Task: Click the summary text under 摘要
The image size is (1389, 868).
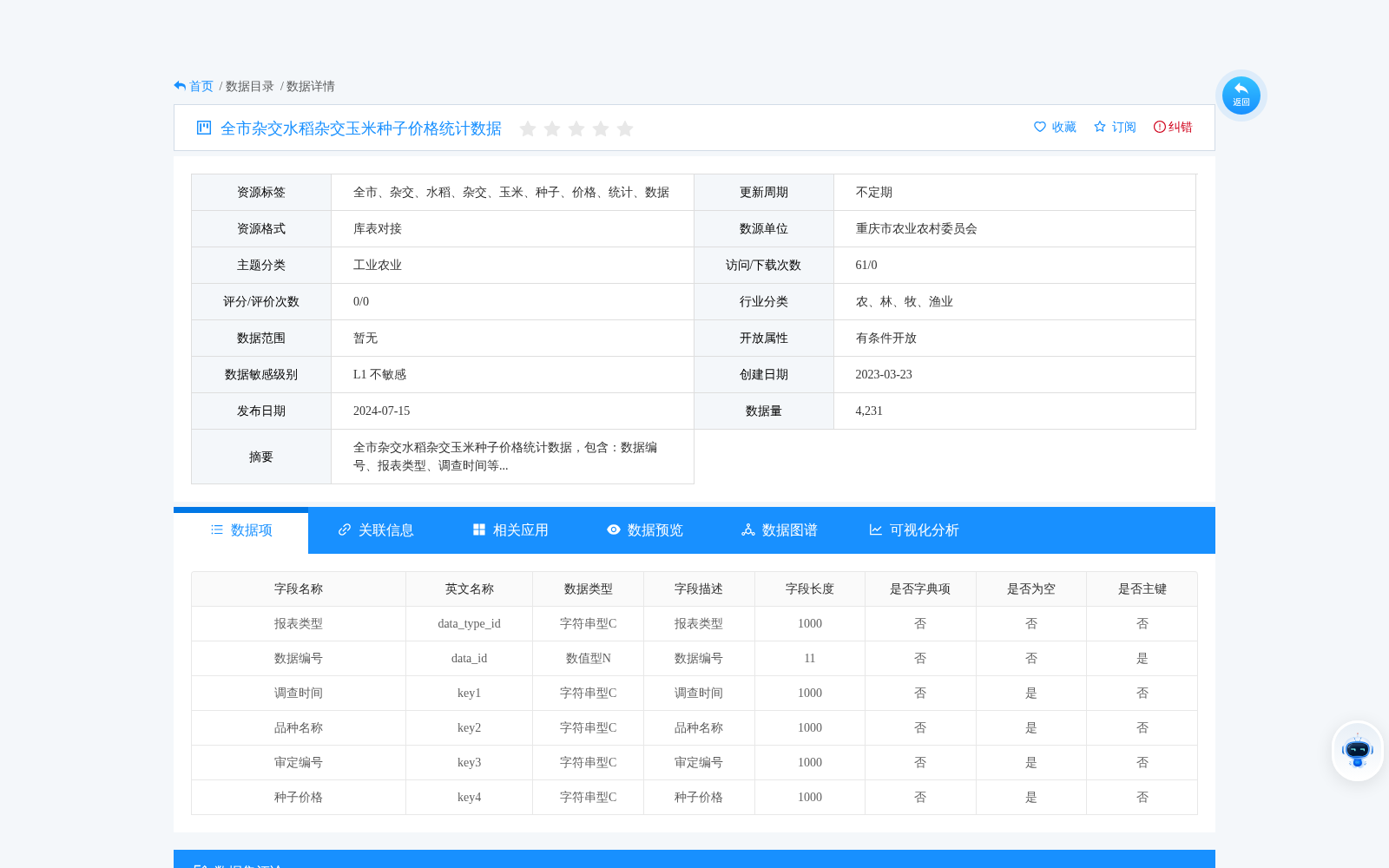Action: tap(505, 457)
